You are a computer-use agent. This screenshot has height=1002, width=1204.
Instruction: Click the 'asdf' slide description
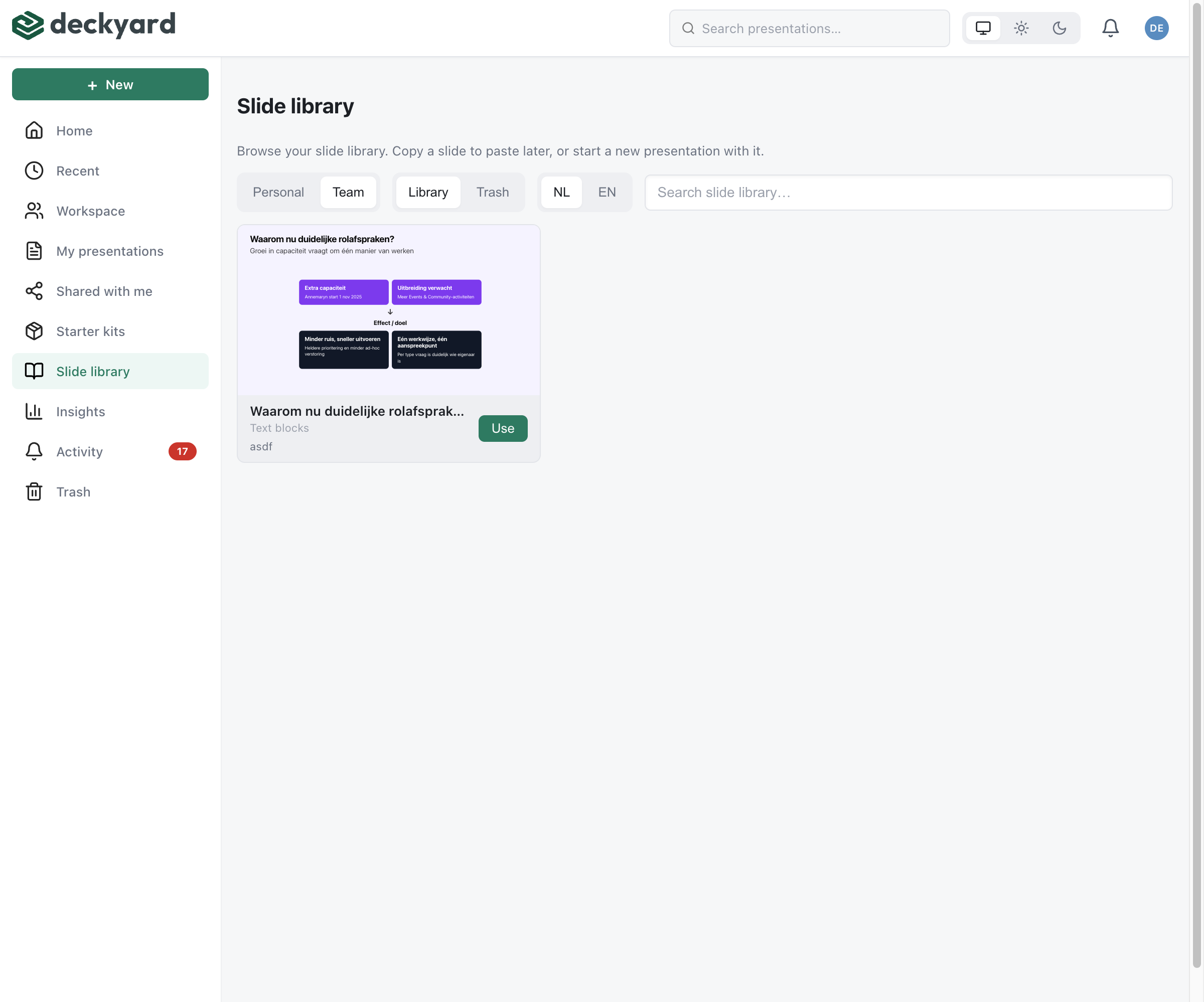261,446
